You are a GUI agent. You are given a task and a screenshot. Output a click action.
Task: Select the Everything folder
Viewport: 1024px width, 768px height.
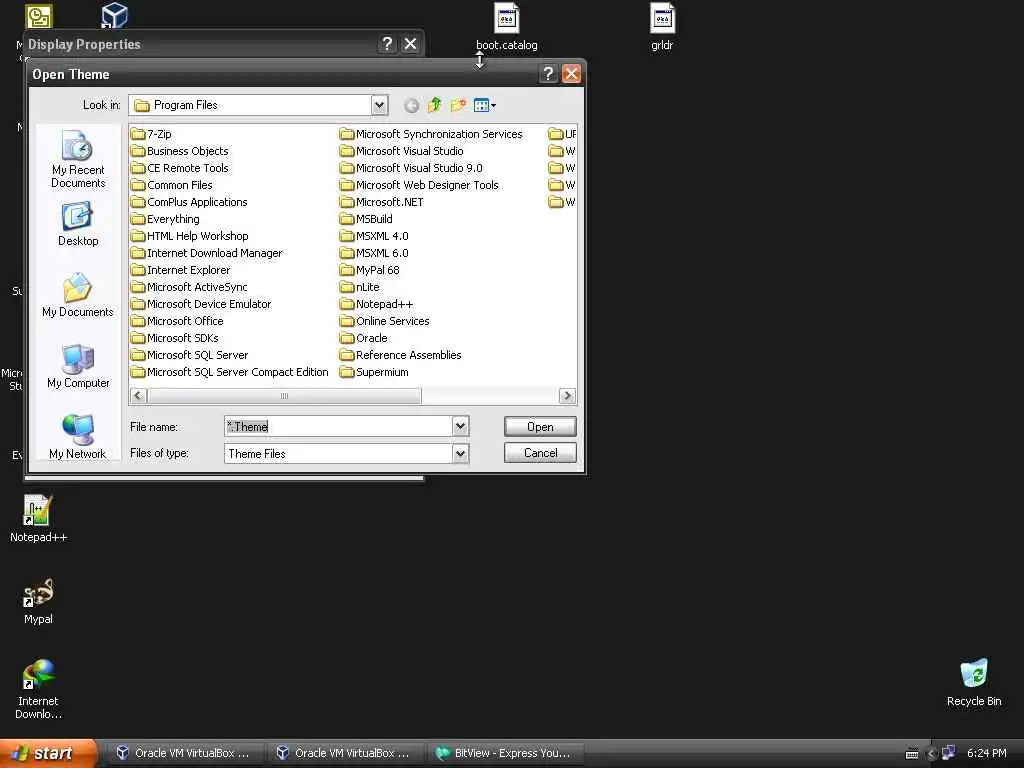[x=165, y=219]
